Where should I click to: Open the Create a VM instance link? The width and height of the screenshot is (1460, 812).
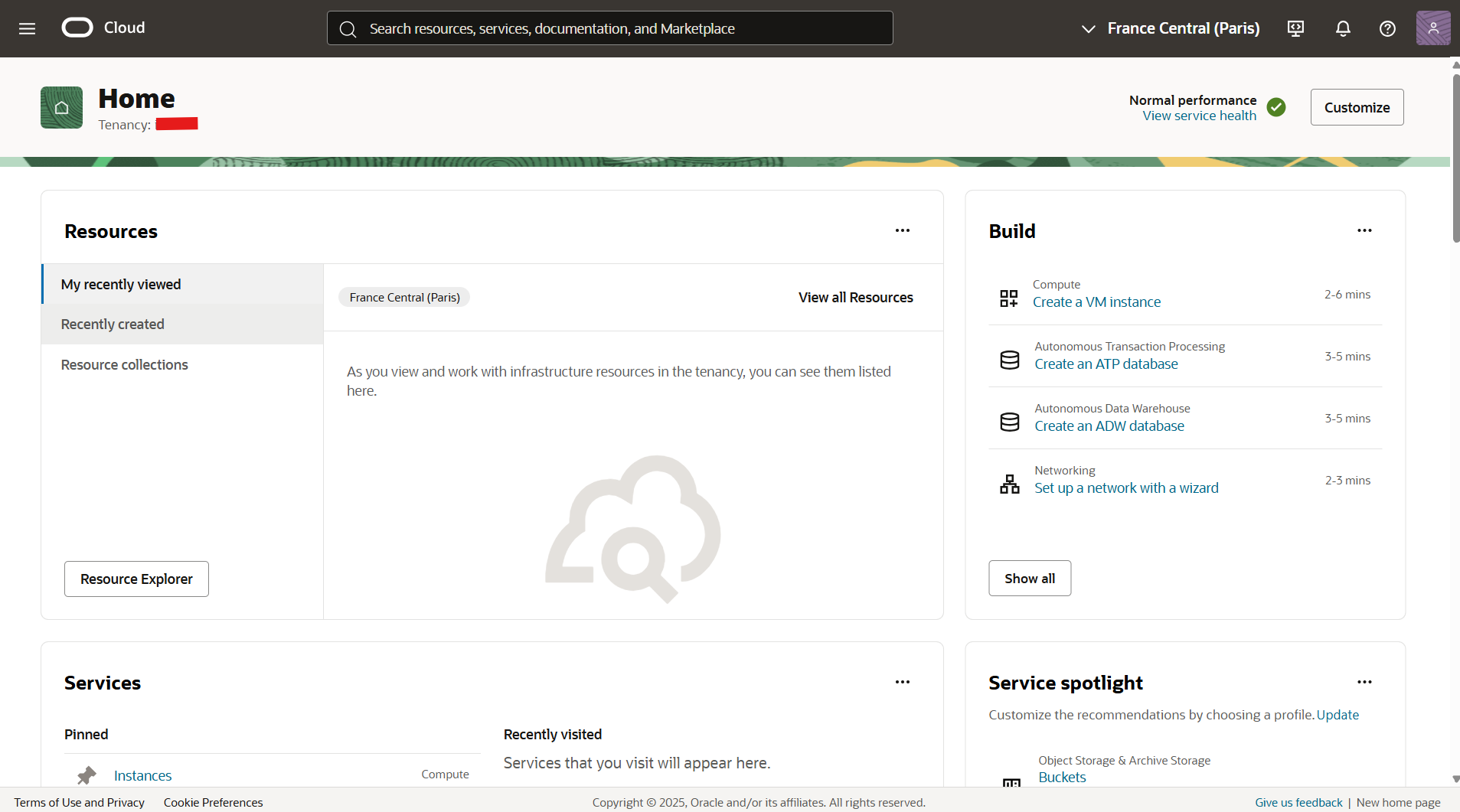pyautogui.click(x=1096, y=302)
